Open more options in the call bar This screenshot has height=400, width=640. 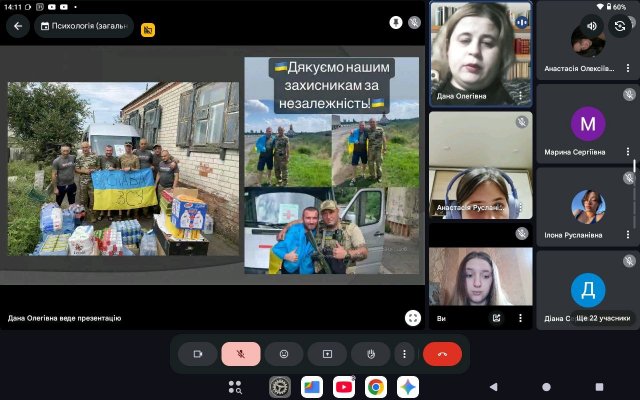tap(404, 354)
